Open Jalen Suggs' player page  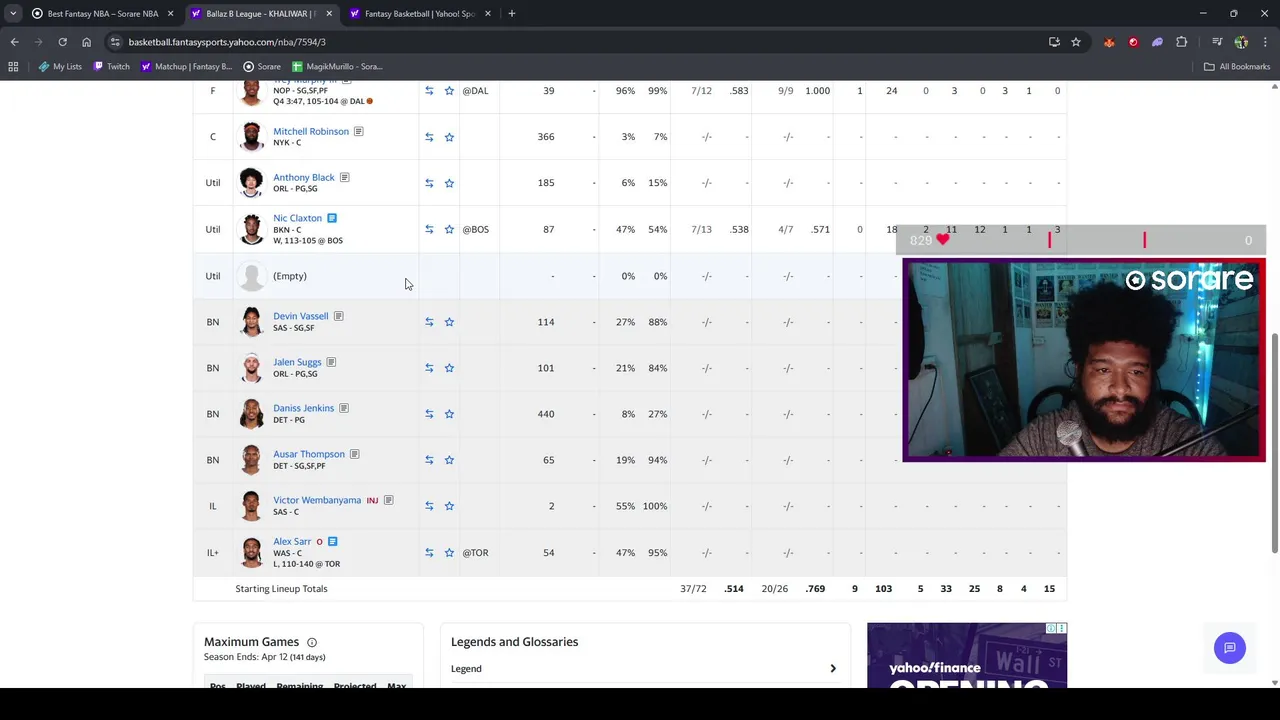click(297, 362)
